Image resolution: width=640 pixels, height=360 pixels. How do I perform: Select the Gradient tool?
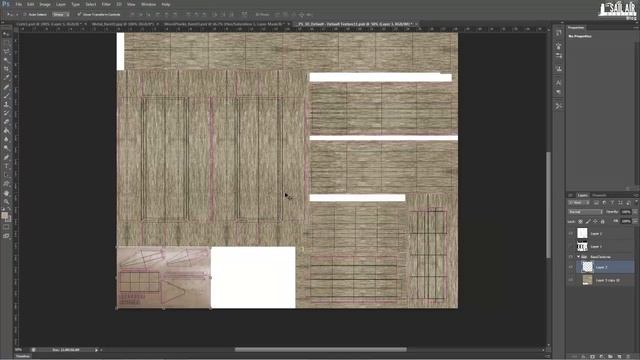[x=6, y=131]
